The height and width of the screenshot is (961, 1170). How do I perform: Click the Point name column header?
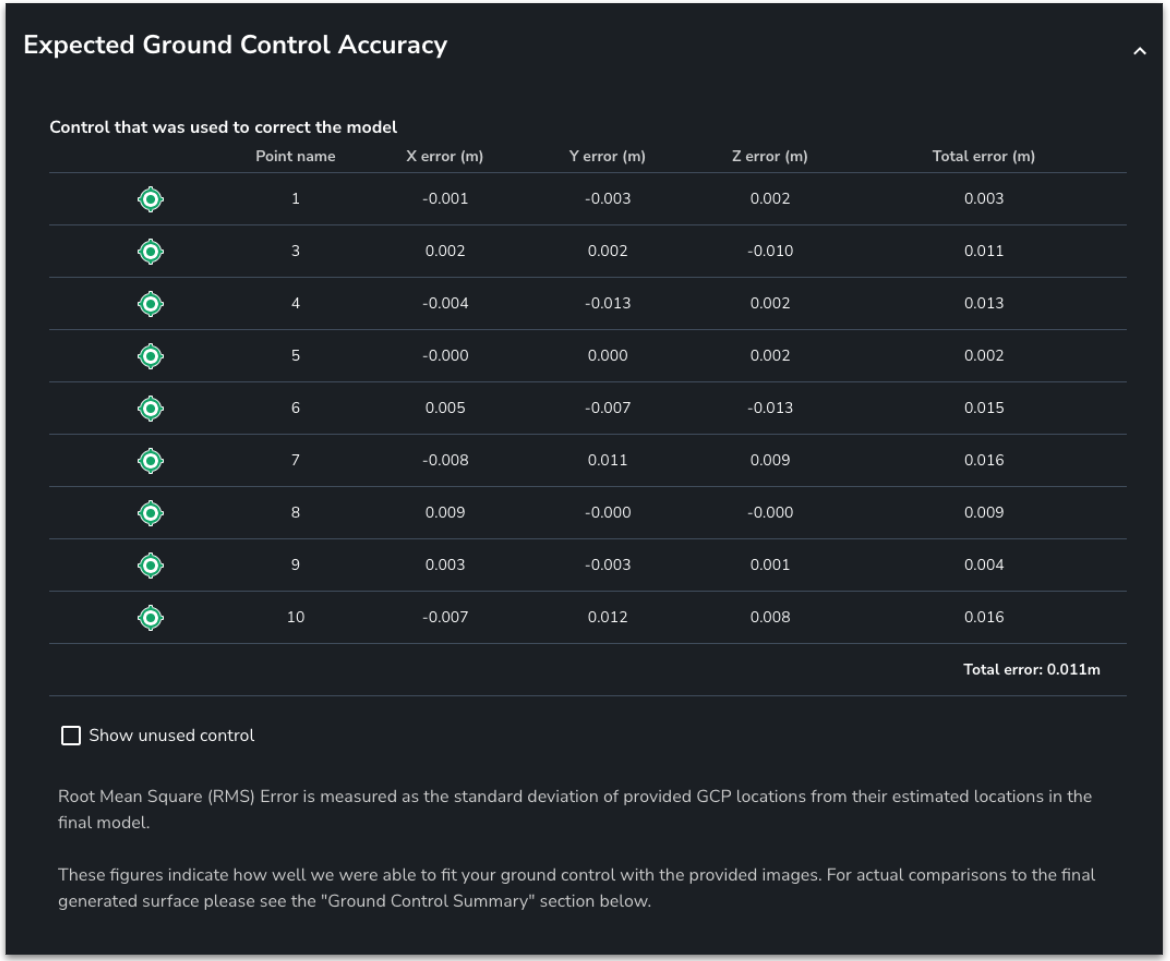click(295, 156)
